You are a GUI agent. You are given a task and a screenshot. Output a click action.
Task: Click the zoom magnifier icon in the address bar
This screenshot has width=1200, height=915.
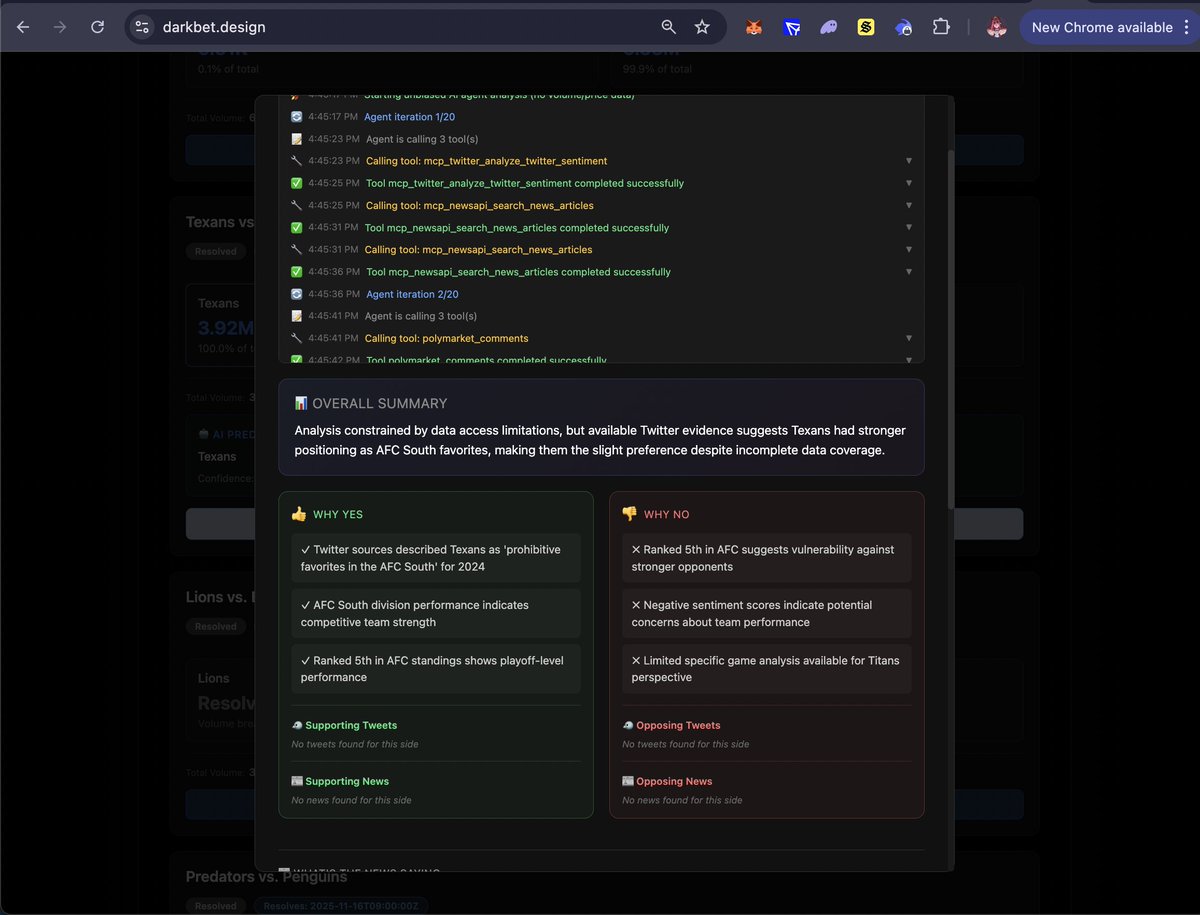click(x=668, y=27)
